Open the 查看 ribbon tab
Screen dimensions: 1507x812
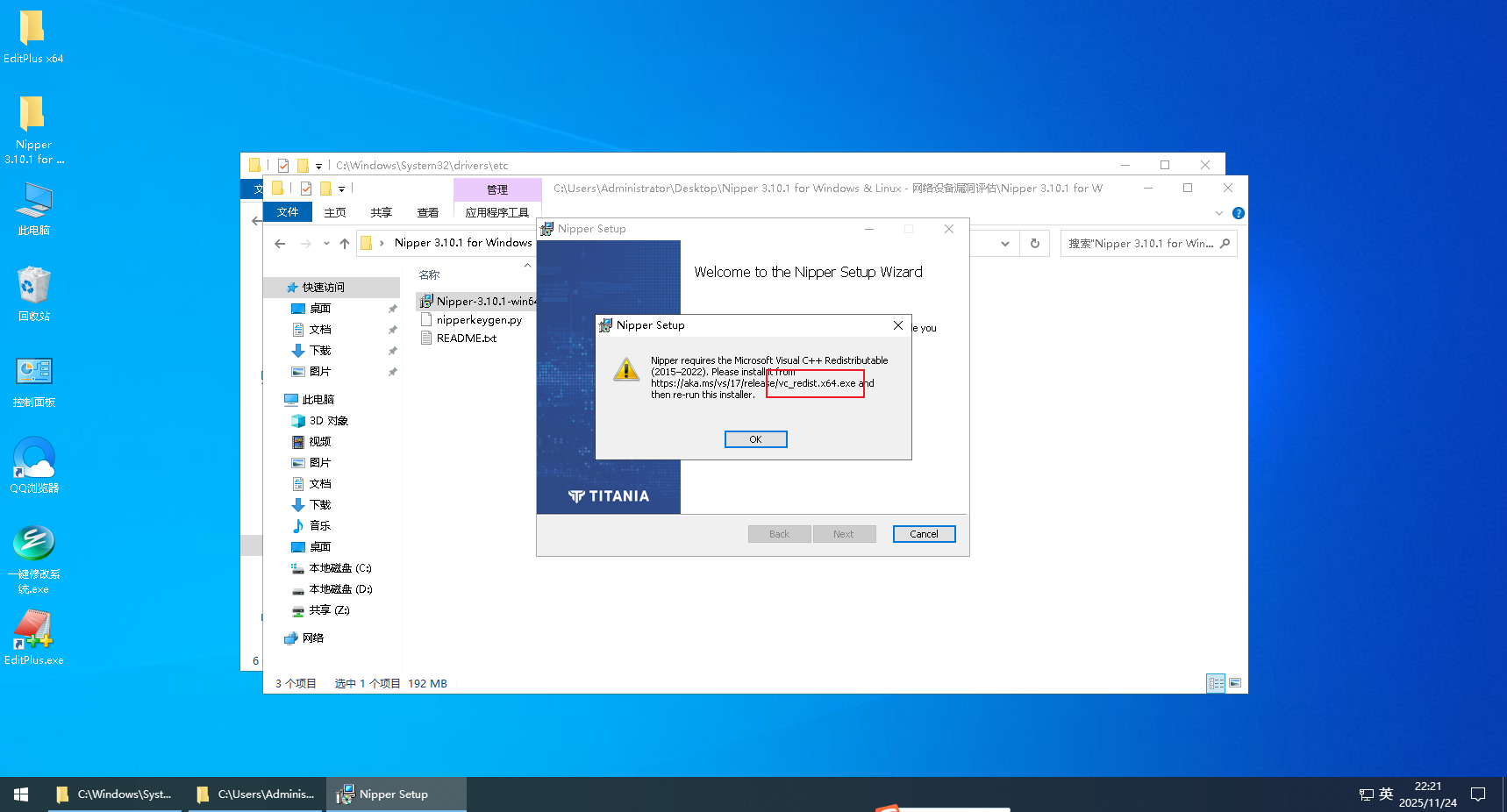point(427,212)
